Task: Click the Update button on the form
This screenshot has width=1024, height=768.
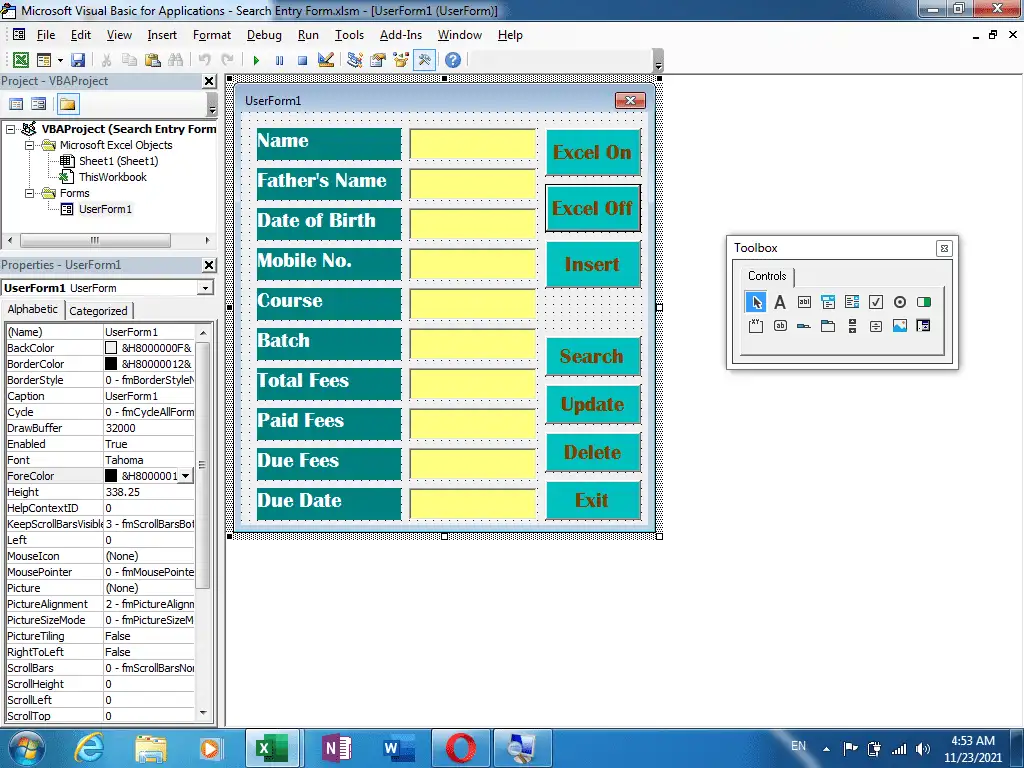Action: pyautogui.click(x=593, y=404)
